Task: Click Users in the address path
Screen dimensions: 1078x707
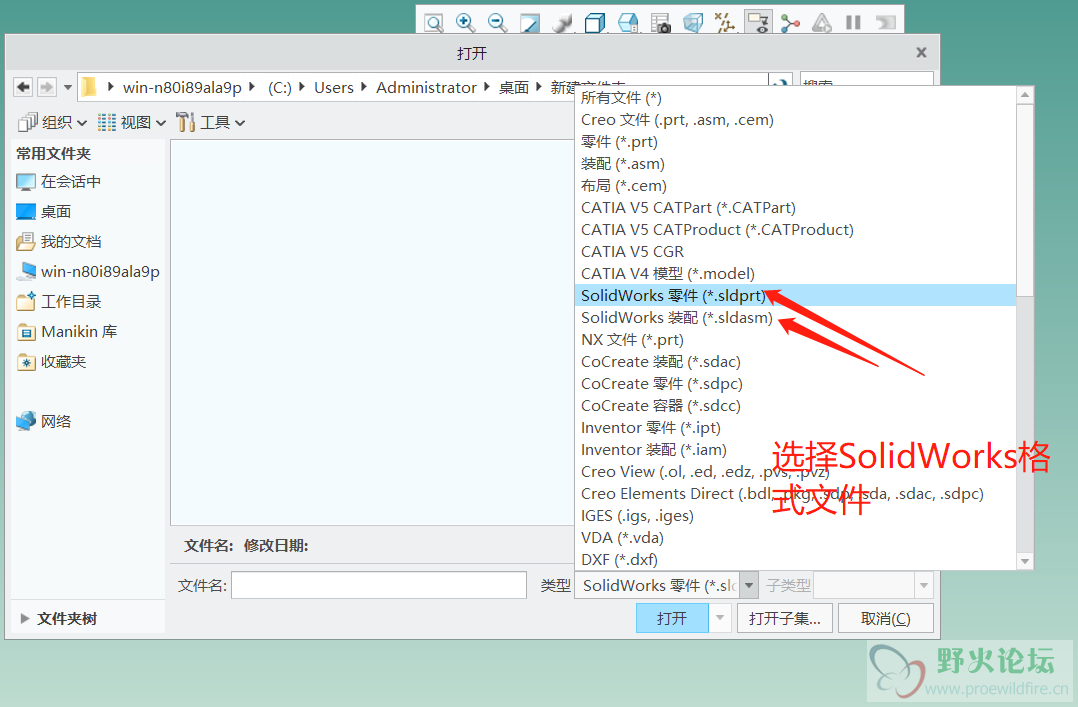Action: coord(334,88)
